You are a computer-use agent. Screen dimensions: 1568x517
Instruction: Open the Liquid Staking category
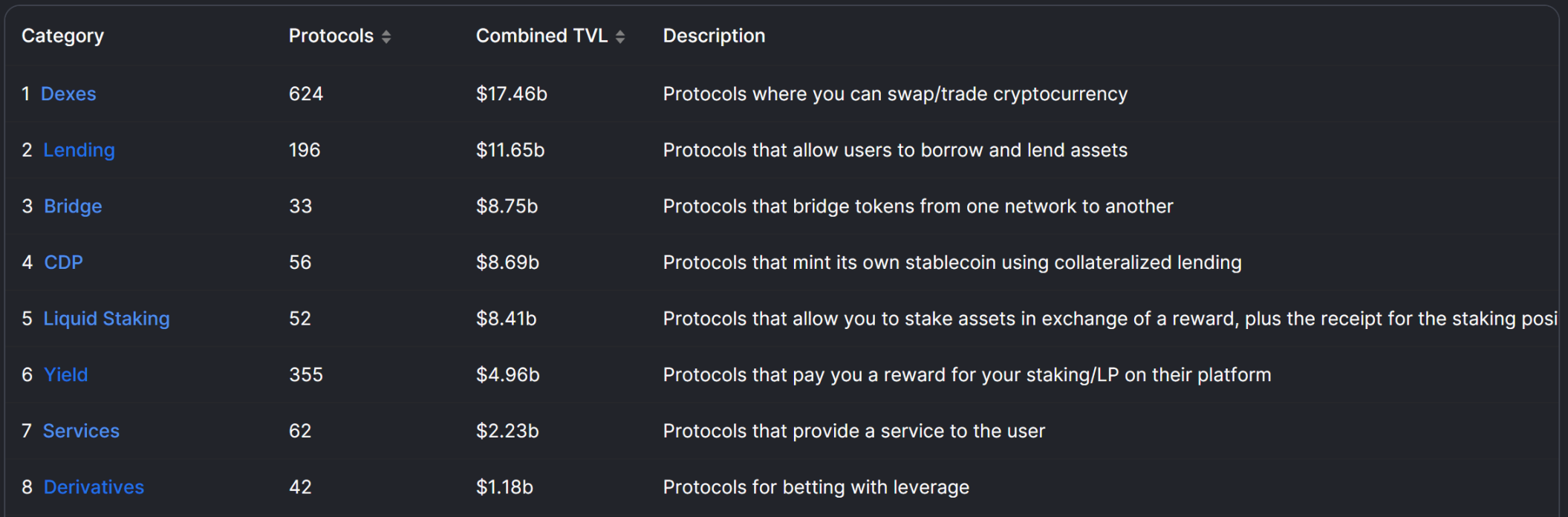(106, 319)
